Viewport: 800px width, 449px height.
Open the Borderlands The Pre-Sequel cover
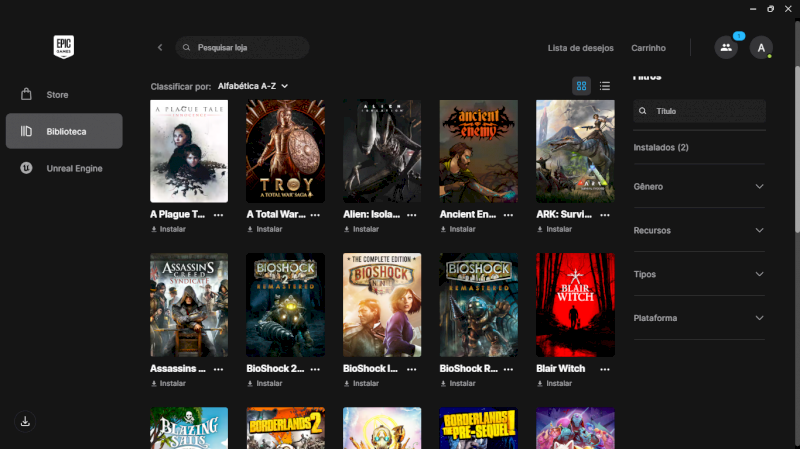click(x=479, y=428)
